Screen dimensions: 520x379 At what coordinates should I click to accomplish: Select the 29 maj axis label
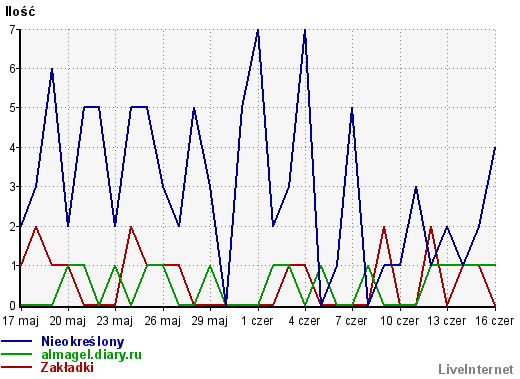(210, 321)
